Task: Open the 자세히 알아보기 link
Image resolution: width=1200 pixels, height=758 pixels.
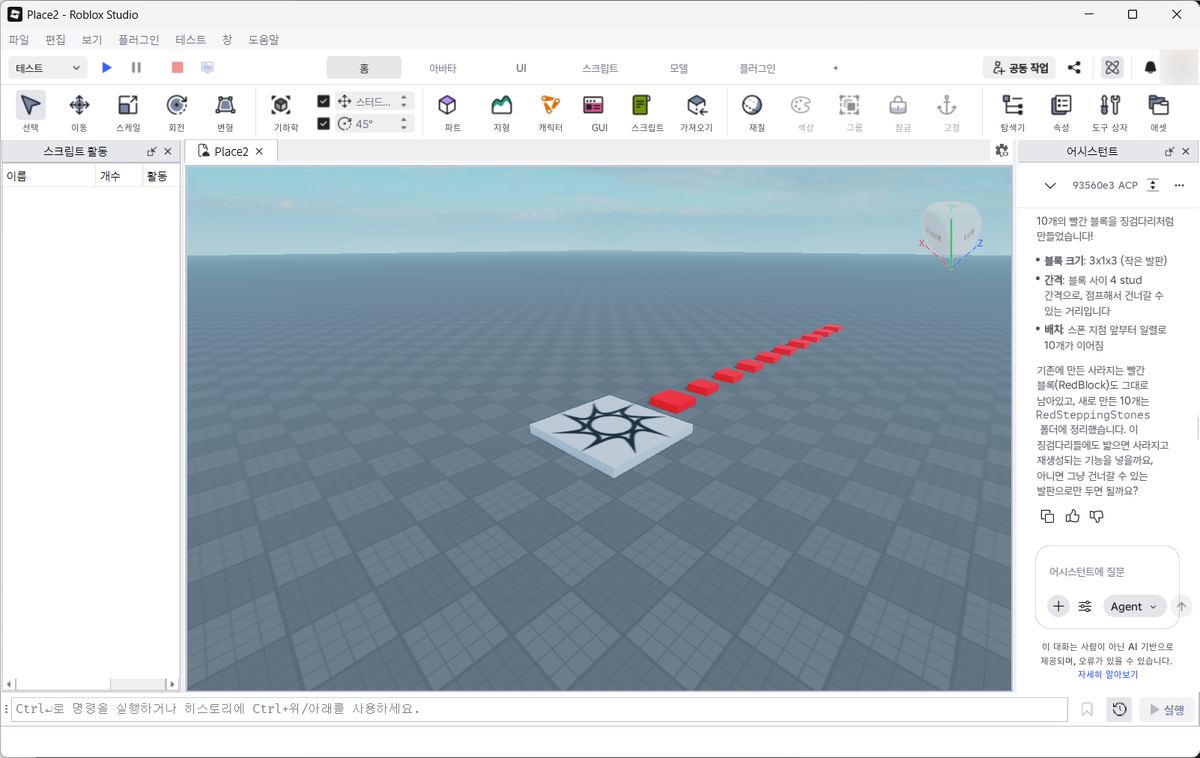Action: point(1107,674)
